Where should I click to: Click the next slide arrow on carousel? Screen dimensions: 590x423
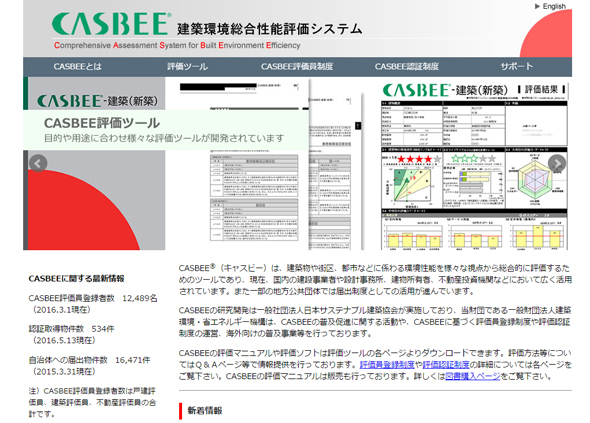pyautogui.click(x=557, y=163)
